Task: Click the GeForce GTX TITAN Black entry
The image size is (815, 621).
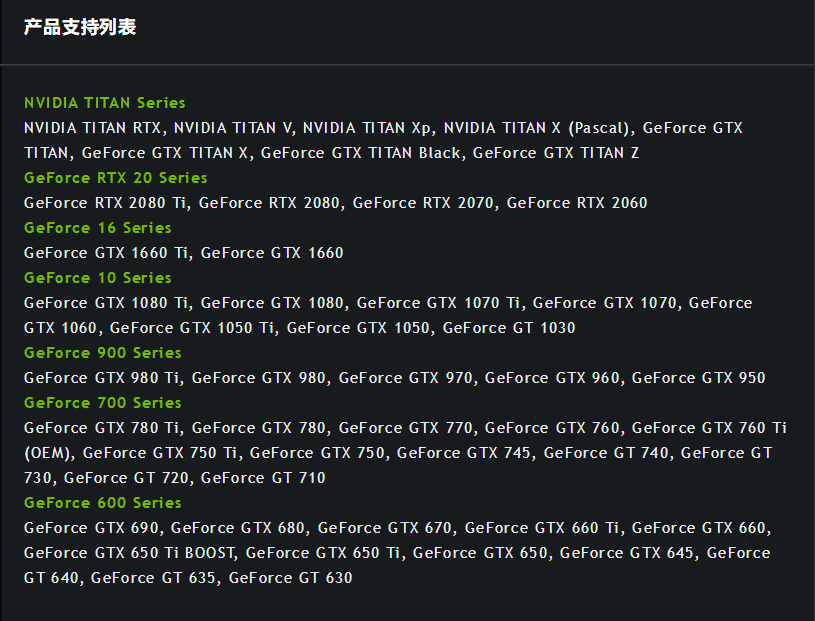Action: pos(360,153)
